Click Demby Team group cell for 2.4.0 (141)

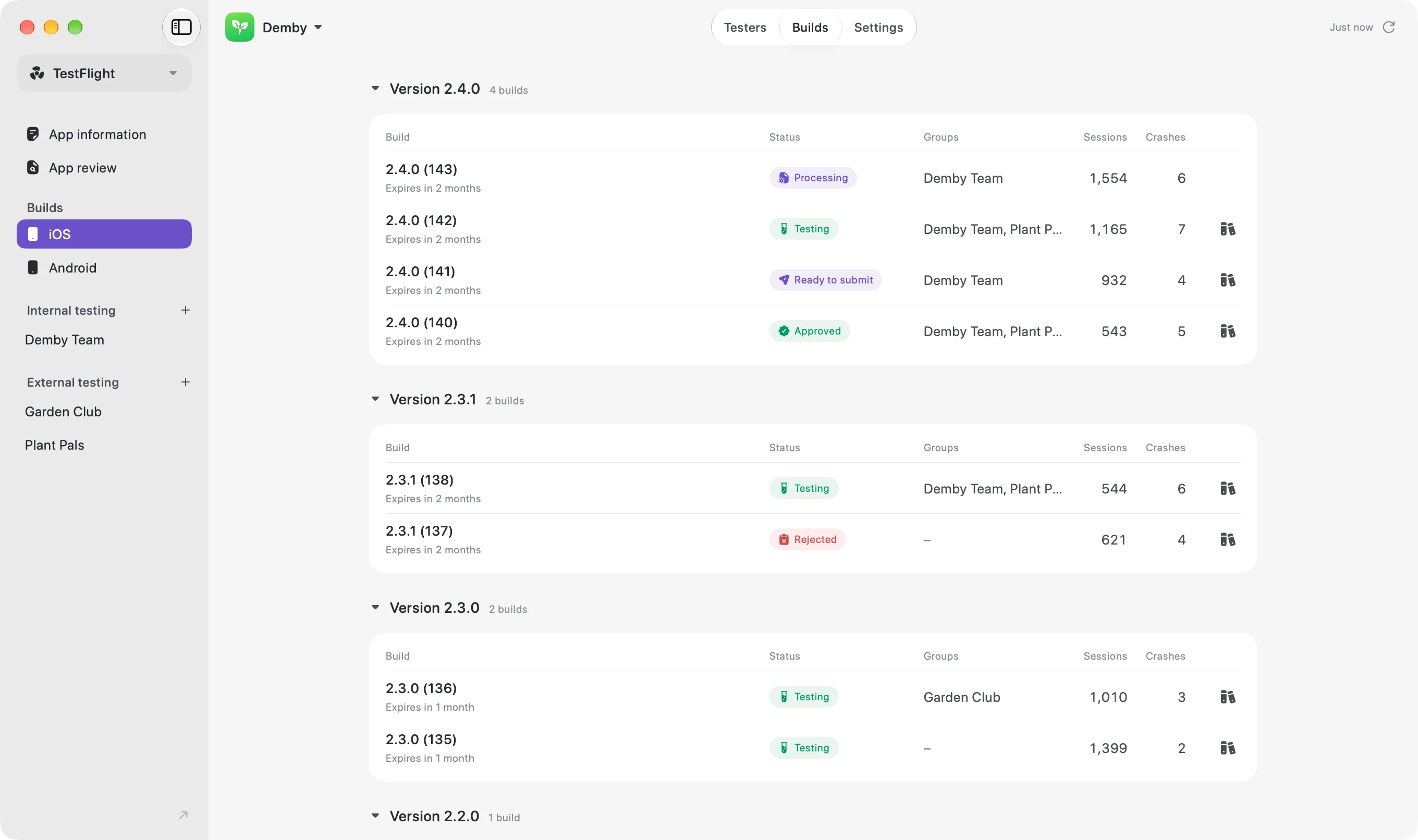pos(963,280)
